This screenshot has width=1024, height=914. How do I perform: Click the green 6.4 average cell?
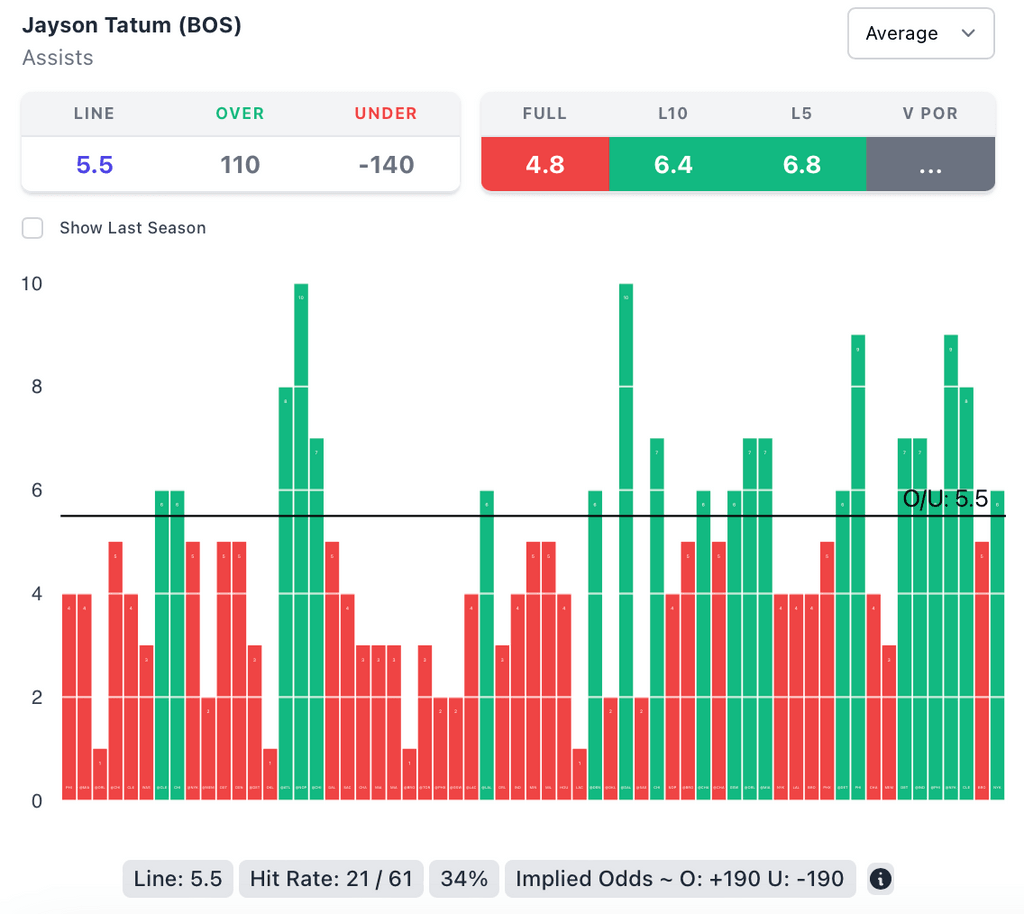[x=673, y=164]
